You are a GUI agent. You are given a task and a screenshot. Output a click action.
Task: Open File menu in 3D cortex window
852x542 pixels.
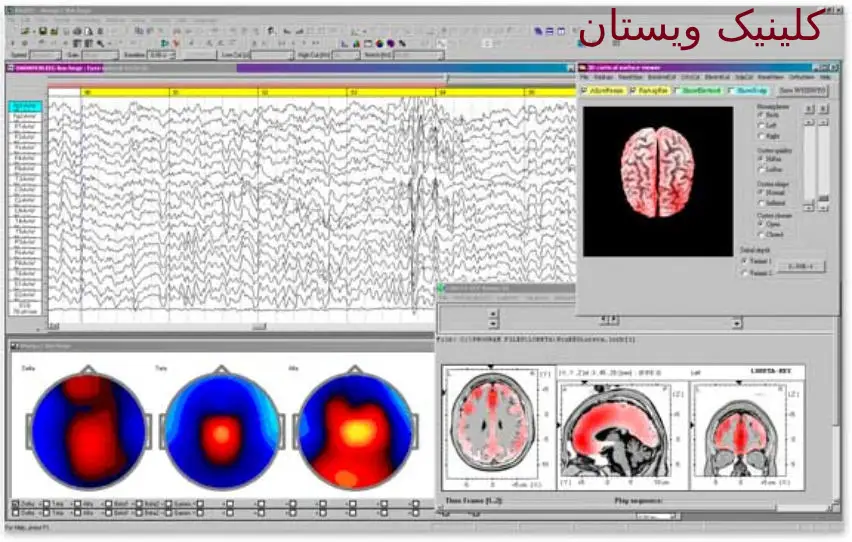584,77
